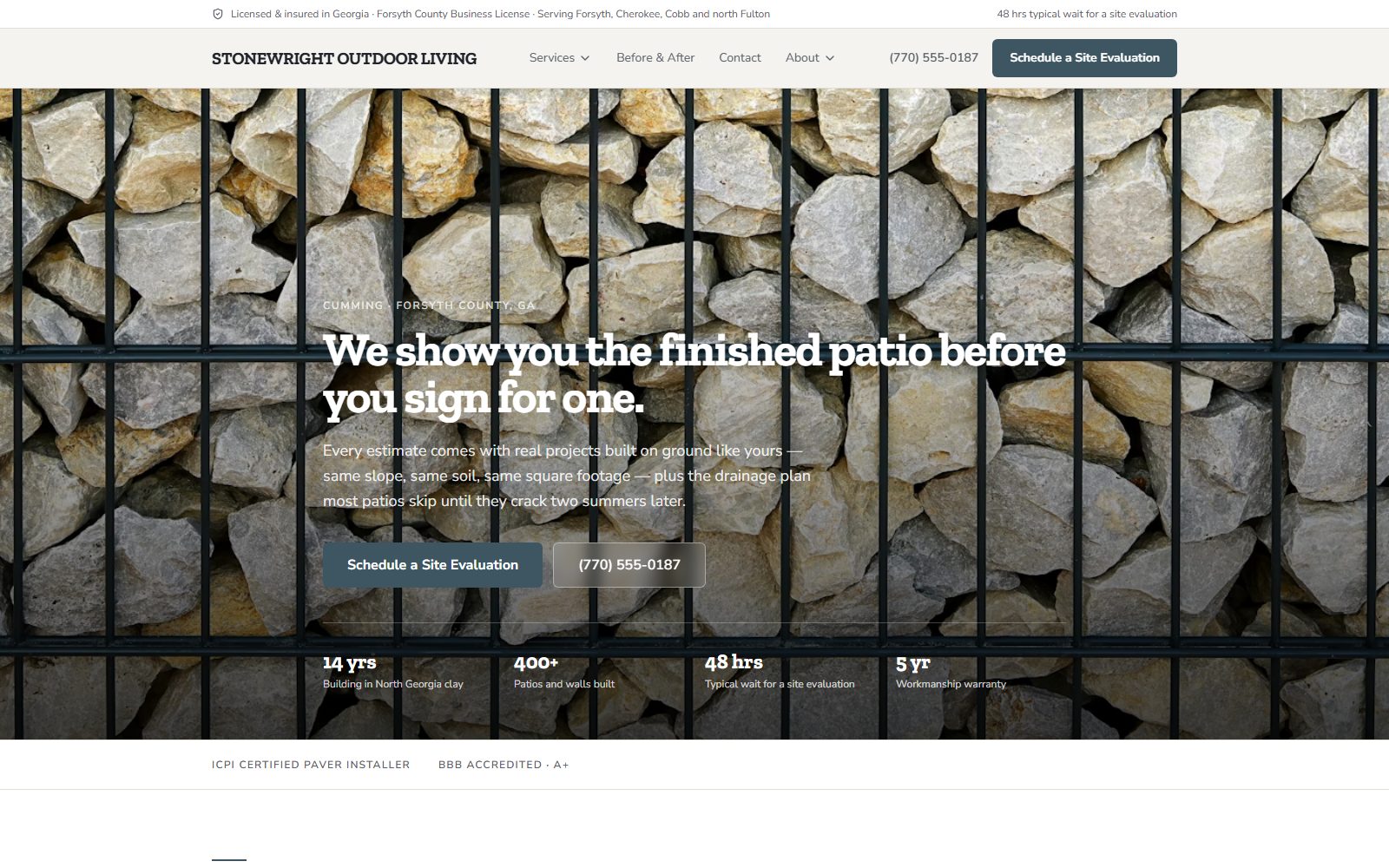Click the hero (770) 555-0187 phone button
This screenshot has height=868, width=1389.
point(629,565)
